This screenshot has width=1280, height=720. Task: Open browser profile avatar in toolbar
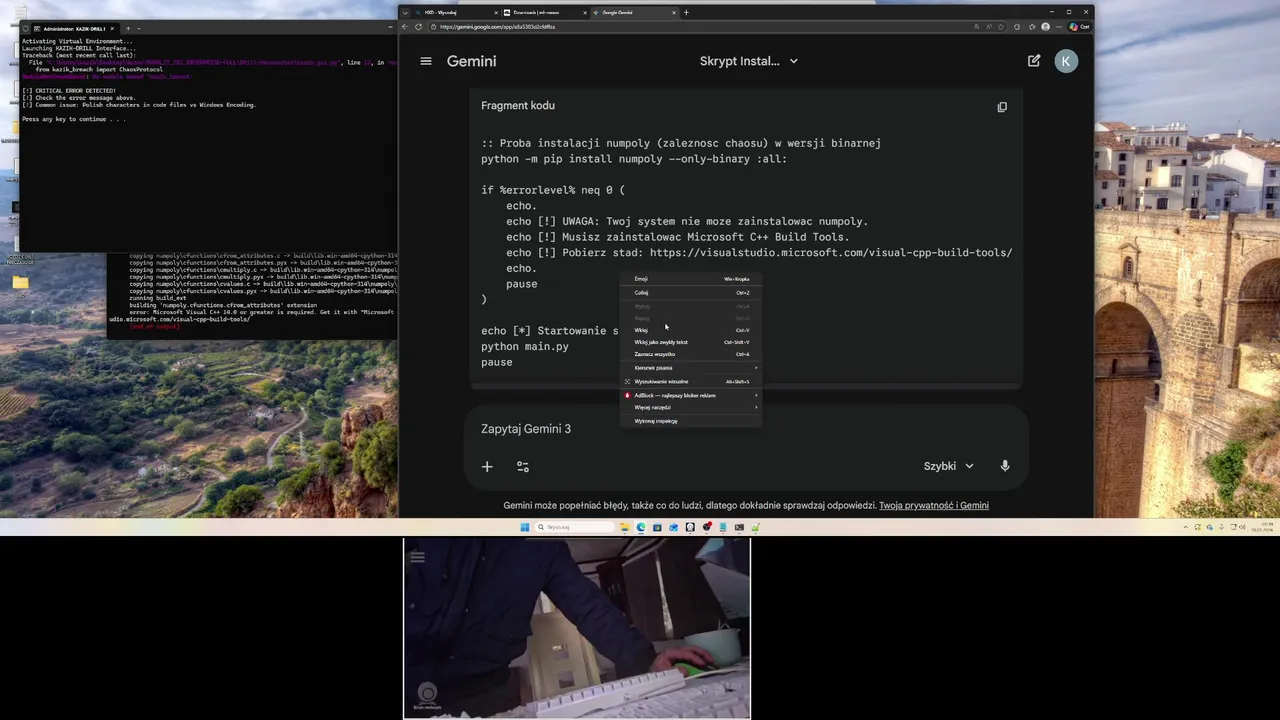(1046, 27)
